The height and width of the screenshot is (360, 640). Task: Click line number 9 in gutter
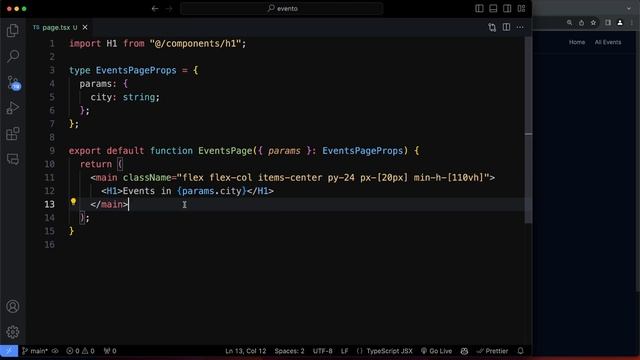pos(52,151)
